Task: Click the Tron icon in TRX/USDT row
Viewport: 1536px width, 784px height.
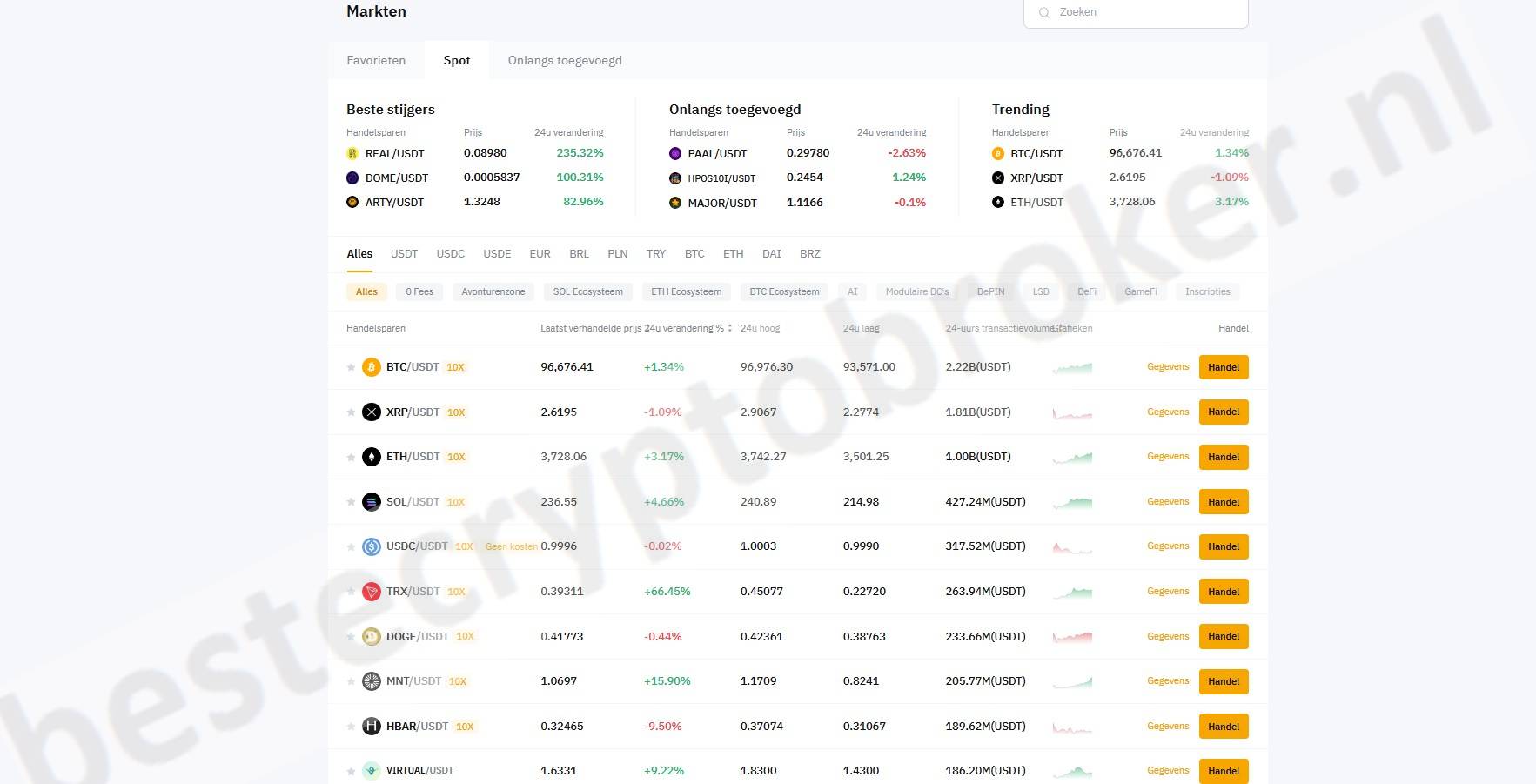Action: point(372,592)
